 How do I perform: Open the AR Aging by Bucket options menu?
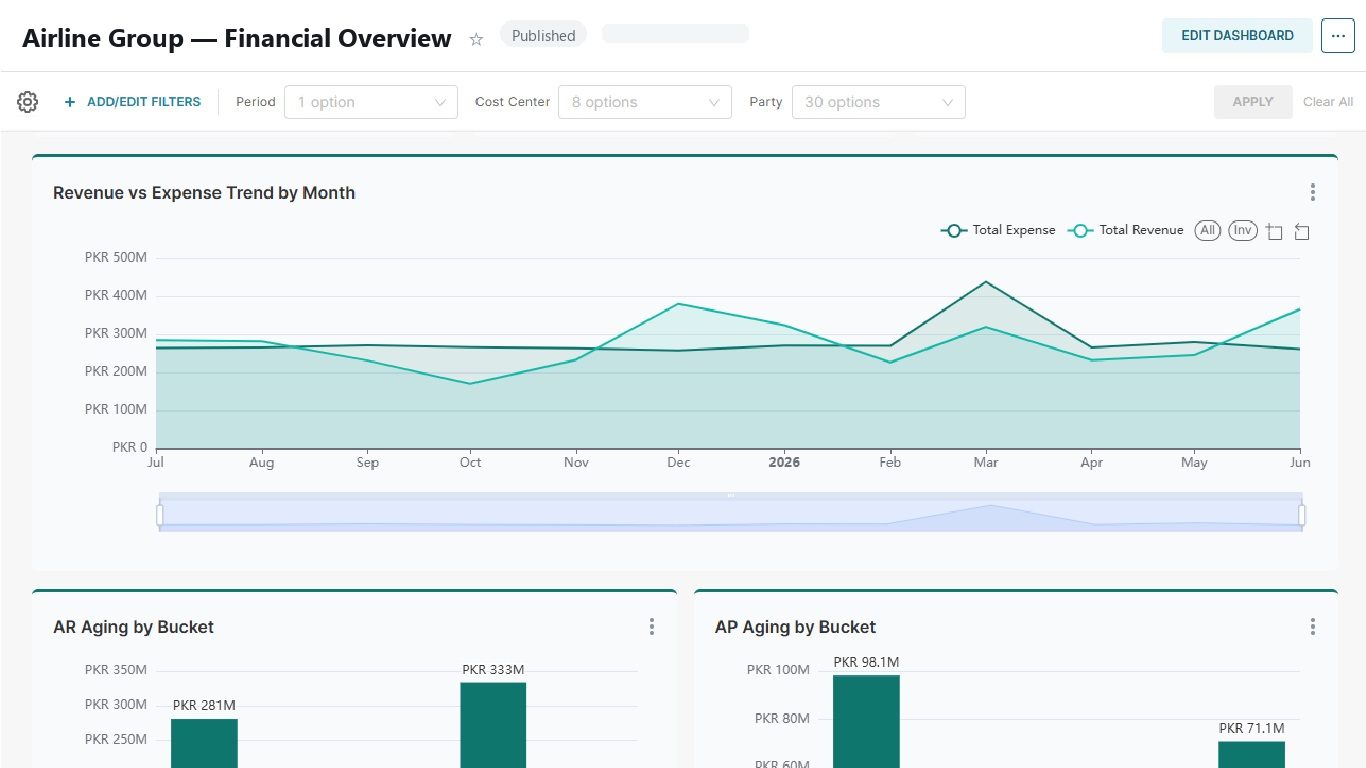coord(651,626)
